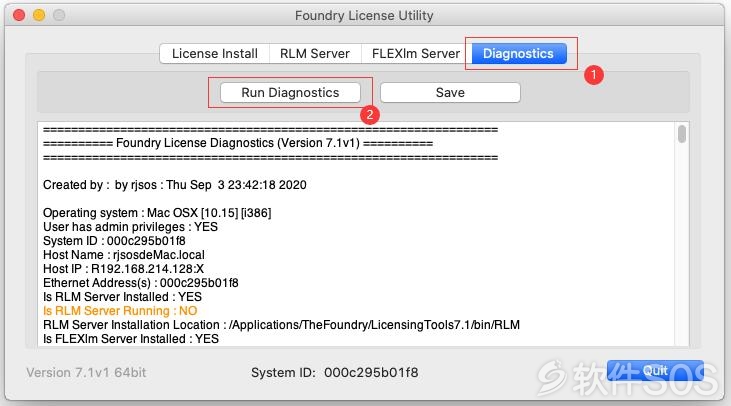731x406 pixels.
Task: Click the bottom System ID value 000c295b01f8
Action: tap(371, 372)
